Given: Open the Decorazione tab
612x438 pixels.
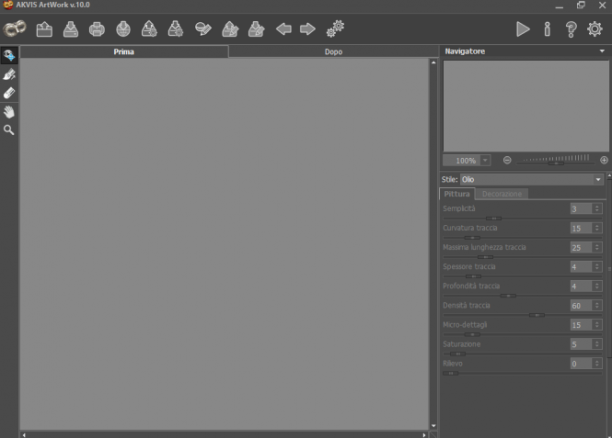Looking at the screenshot, I should point(502,194).
